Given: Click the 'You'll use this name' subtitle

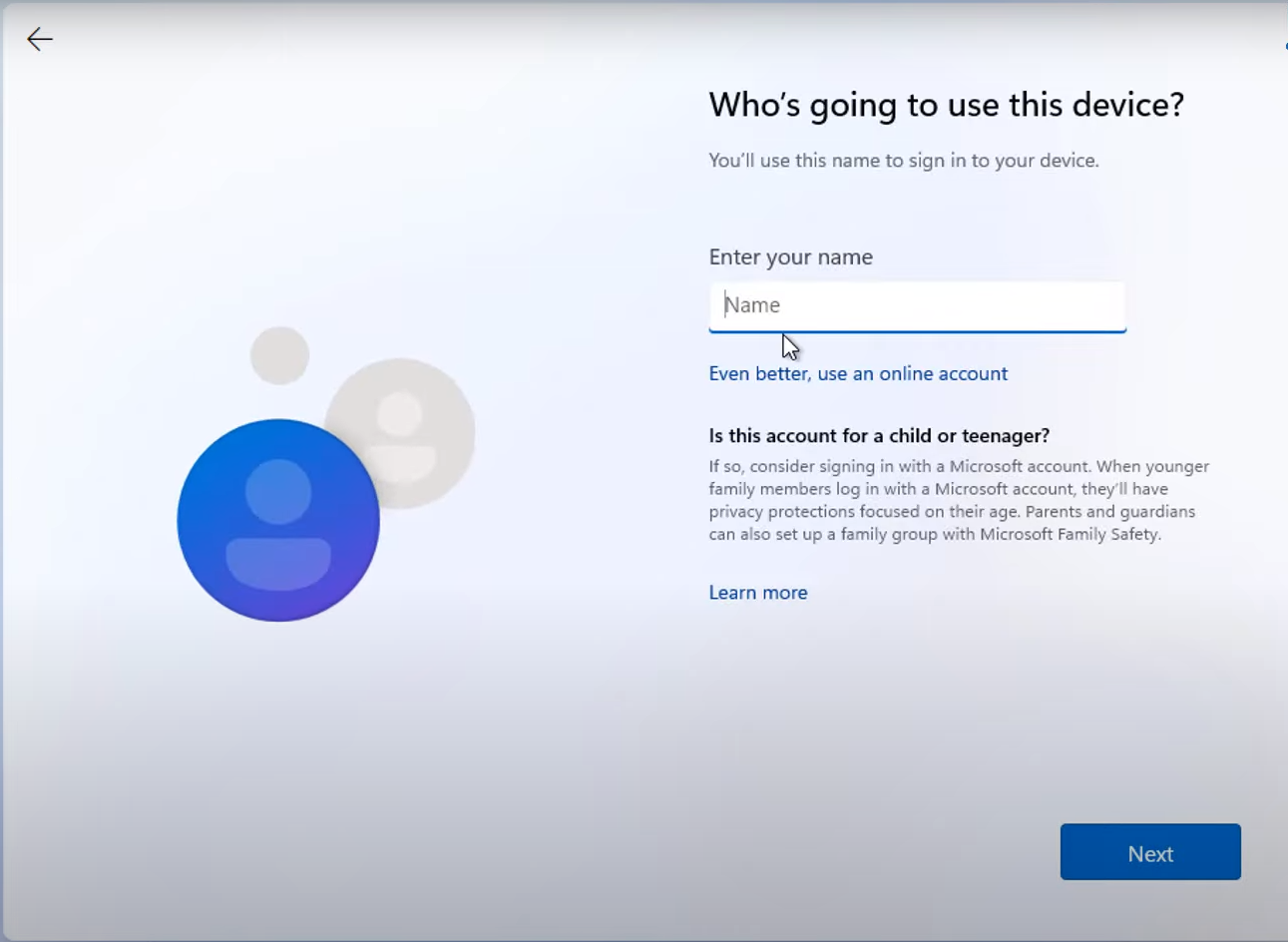Looking at the screenshot, I should [x=903, y=161].
